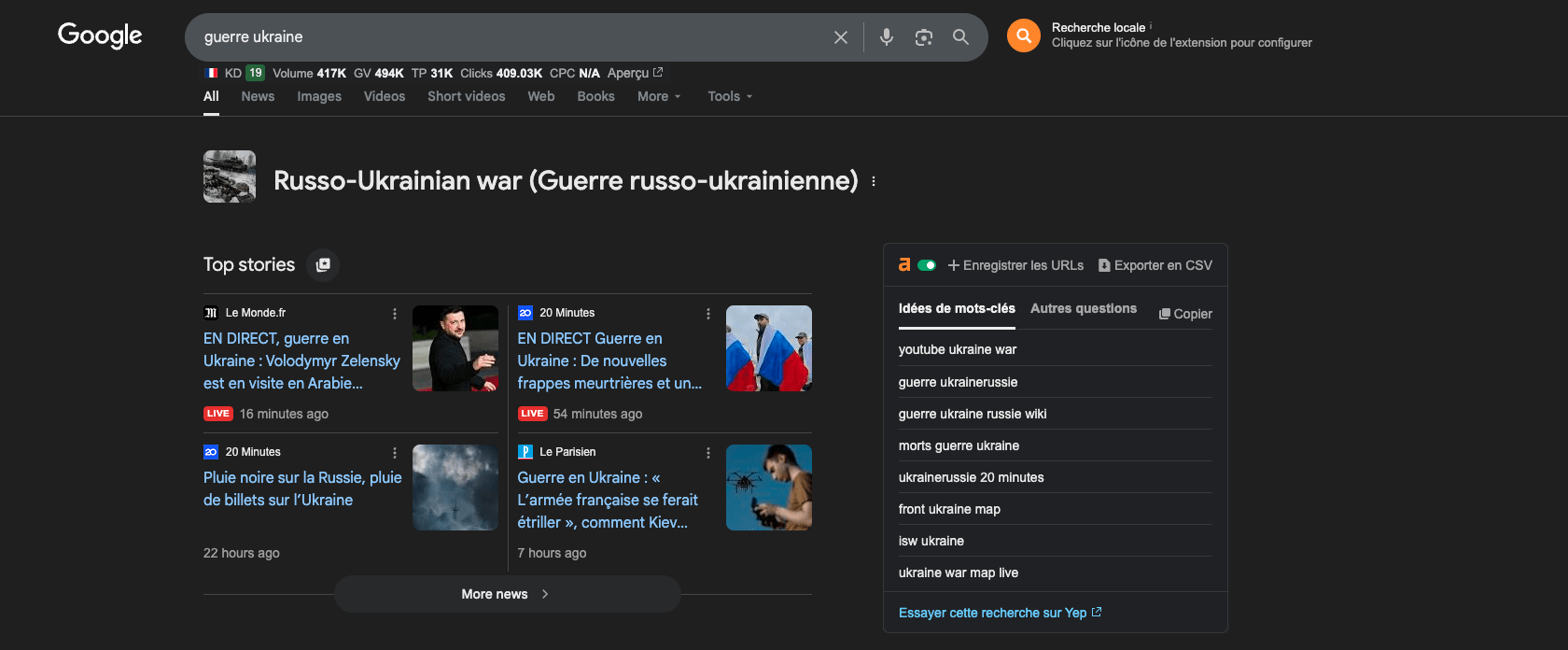The image size is (1568, 650).
Task: Select the All tab
Action: pyautogui.click(x=211, y=96)
